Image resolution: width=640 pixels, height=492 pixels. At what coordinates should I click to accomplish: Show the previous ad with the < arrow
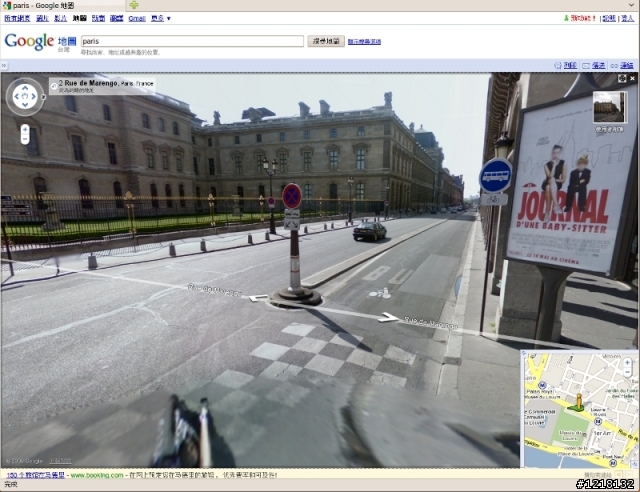[x=619, y=474]
